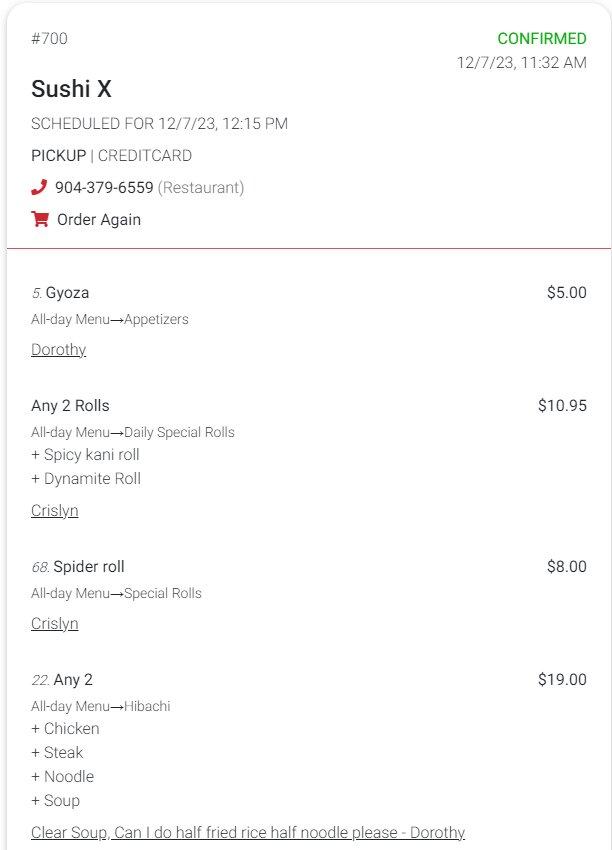Click the $10.95 price
Screen dimensions: 612x850
click(562, 406)
